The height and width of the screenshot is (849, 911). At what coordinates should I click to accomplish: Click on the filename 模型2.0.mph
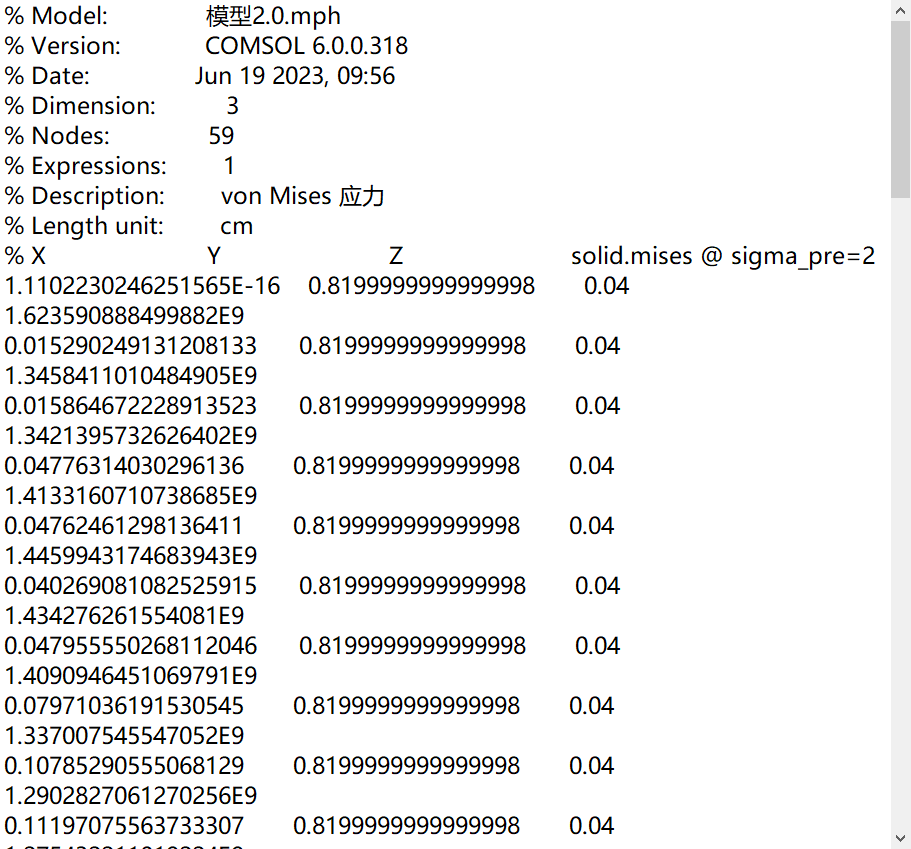pyautogui.click(x=272, y=16)
